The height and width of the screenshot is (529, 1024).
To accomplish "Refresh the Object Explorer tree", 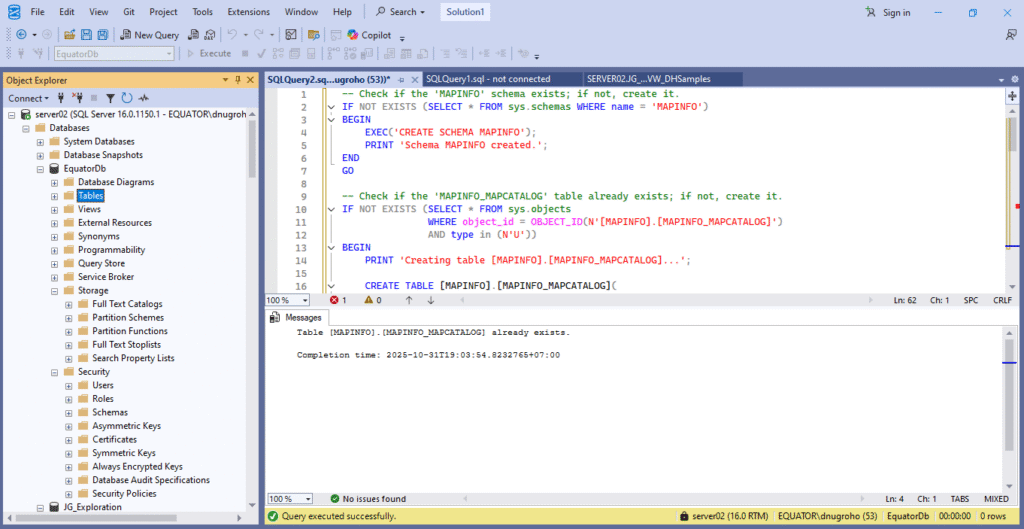I will [127, 98].
